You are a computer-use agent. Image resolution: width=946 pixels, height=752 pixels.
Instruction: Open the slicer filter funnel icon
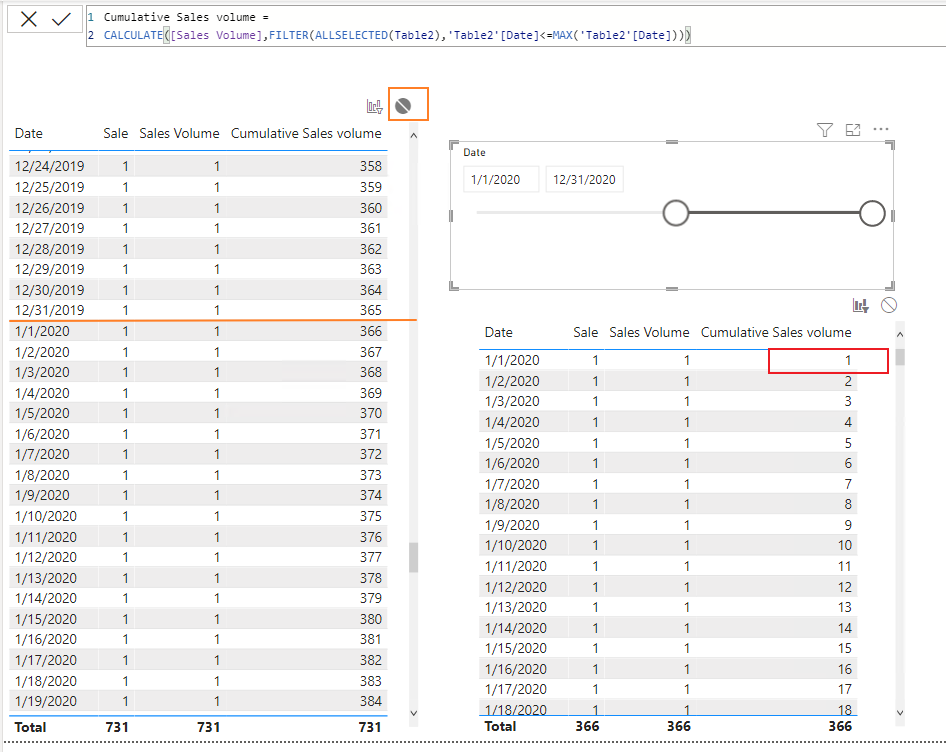[x=824, y=130]
